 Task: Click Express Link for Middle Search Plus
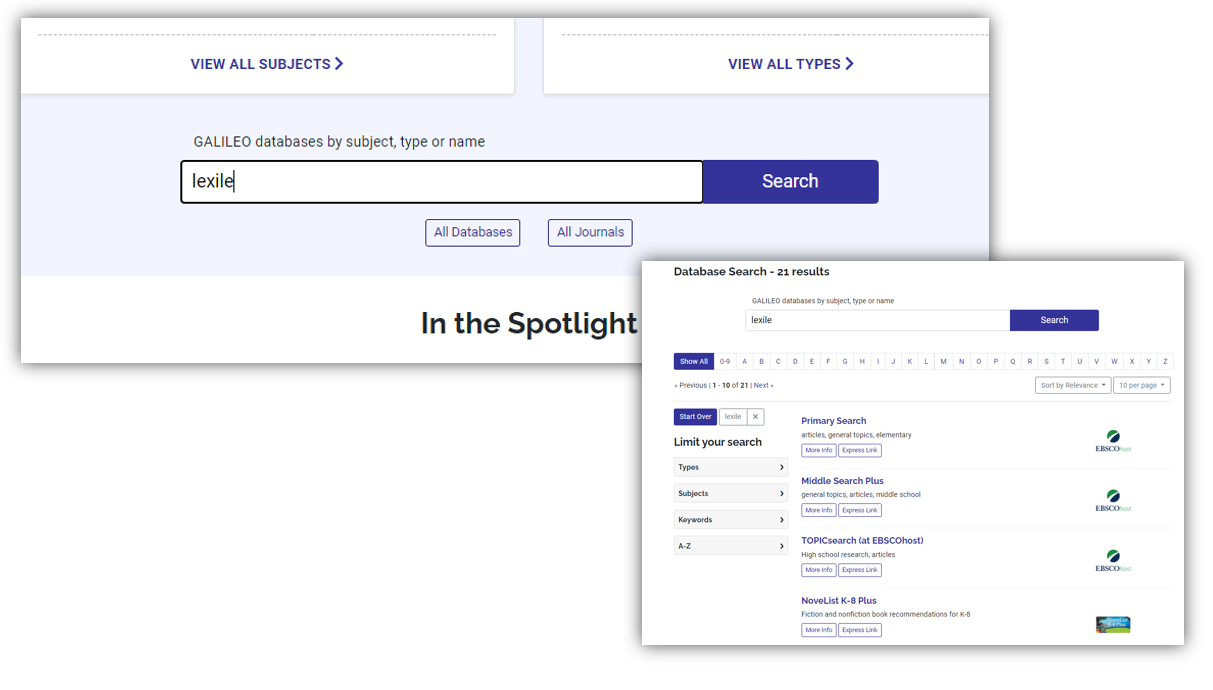(860, 510)
